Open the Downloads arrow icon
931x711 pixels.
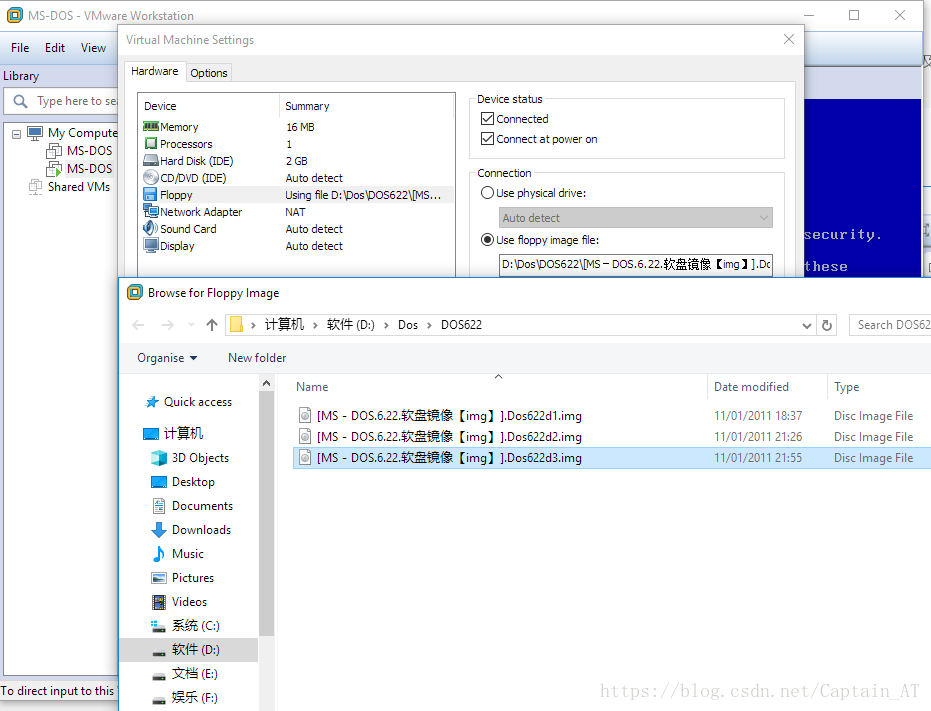(x=159, y=529)
